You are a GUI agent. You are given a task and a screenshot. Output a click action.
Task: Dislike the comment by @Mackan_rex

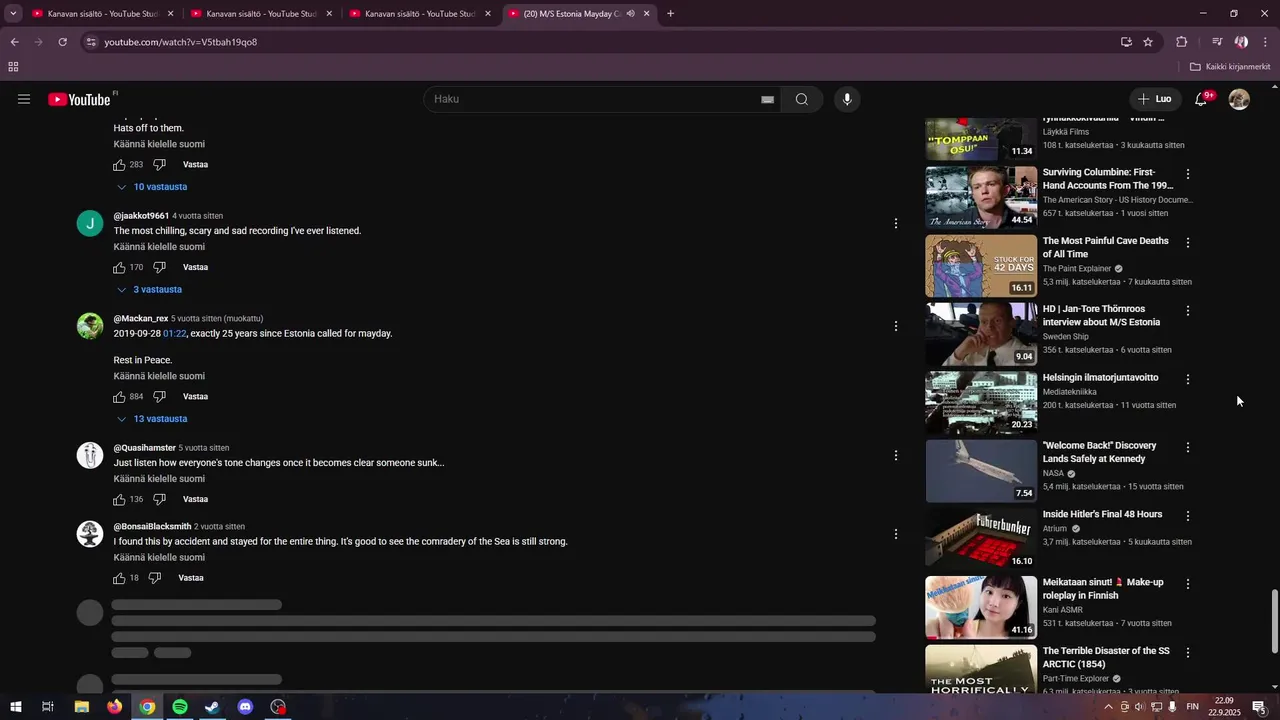pos(159,397)
